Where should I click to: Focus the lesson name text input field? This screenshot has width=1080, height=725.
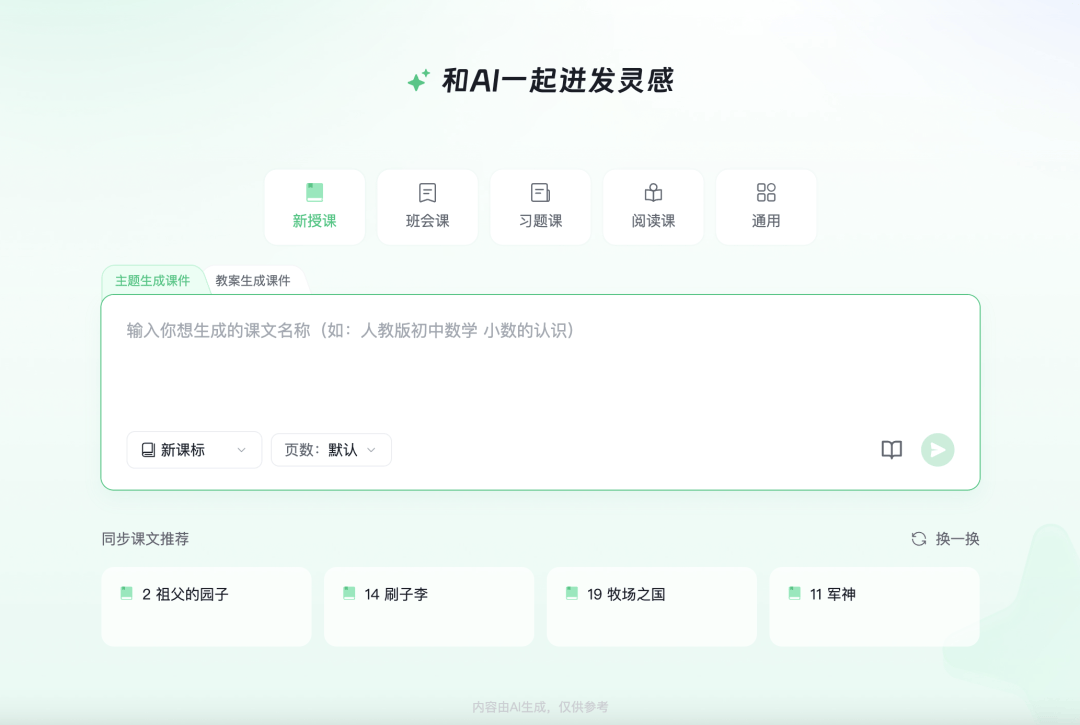click(540, 365)
